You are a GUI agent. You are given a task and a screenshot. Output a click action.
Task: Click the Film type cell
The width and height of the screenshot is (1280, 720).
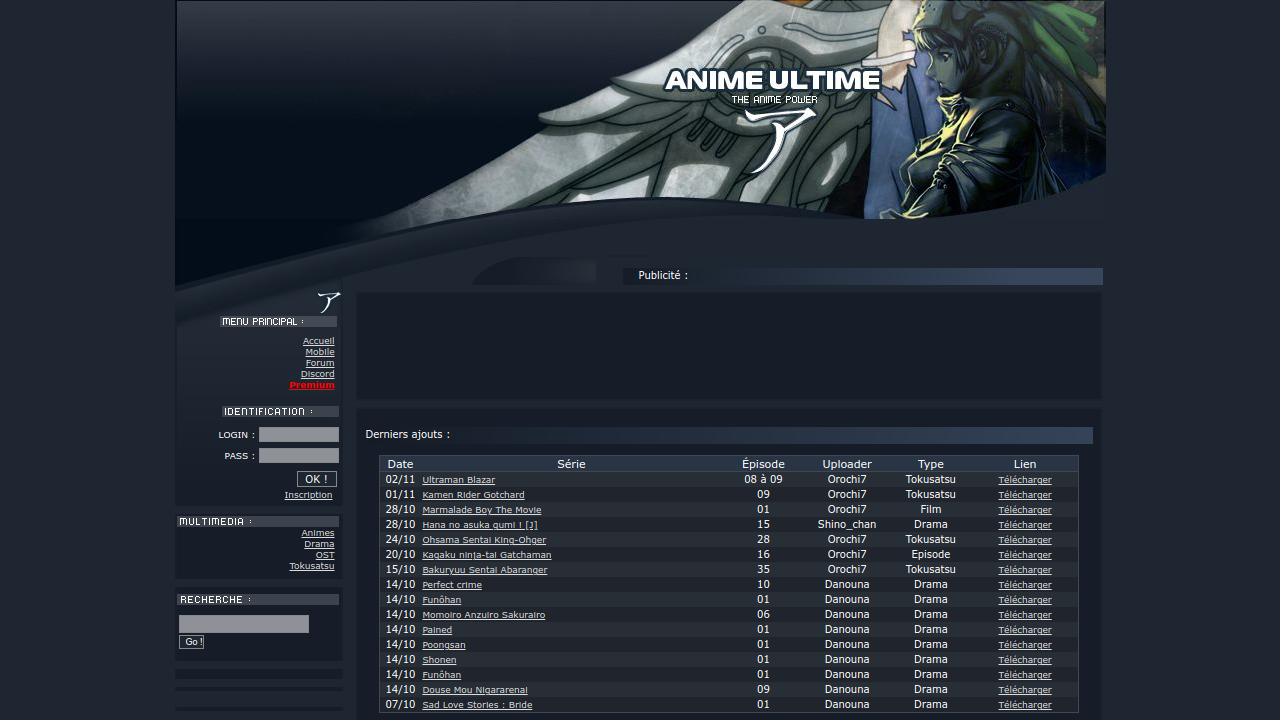[x=931, y=510]
